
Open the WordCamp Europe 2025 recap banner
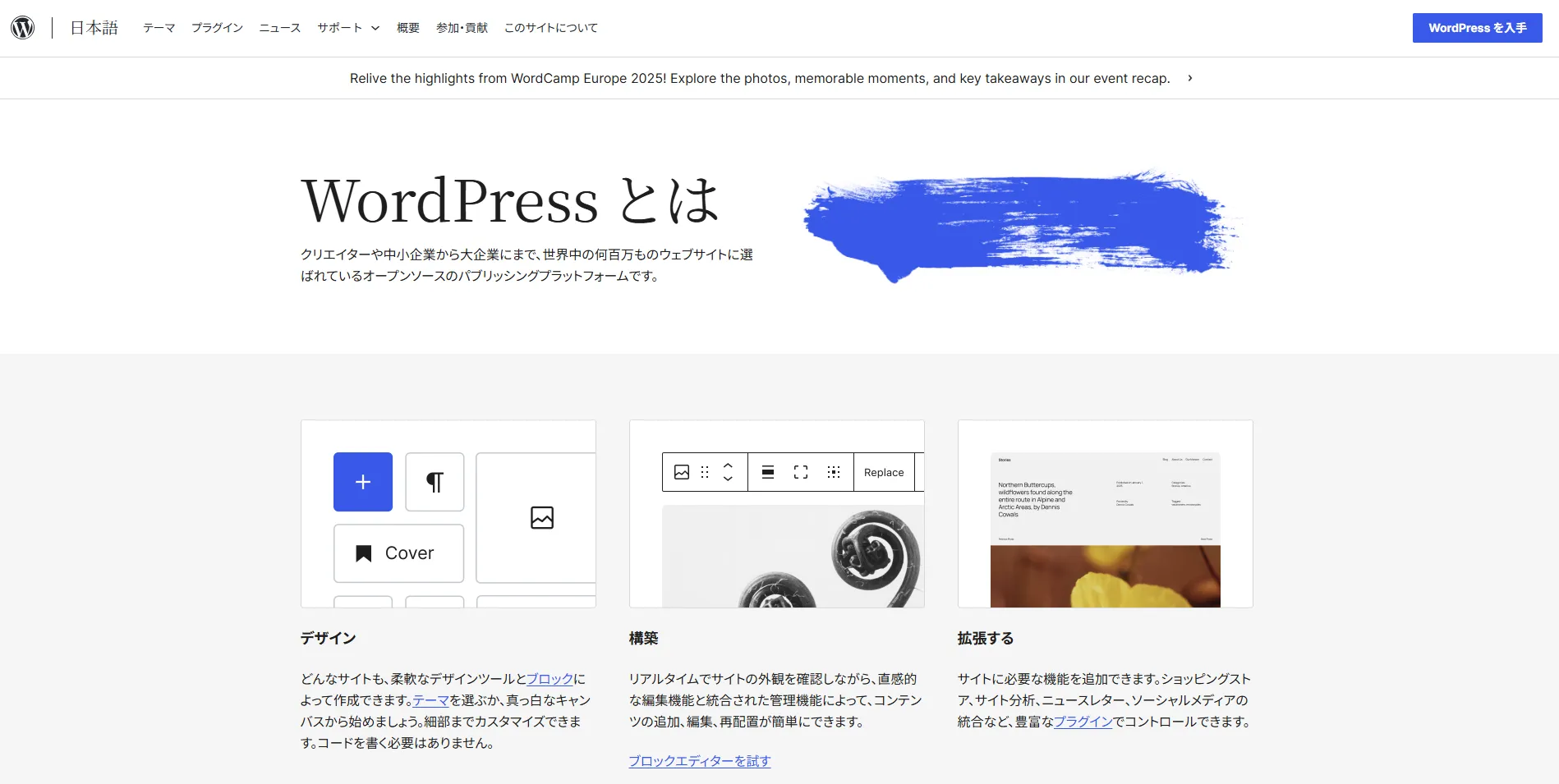coord(760,78)
